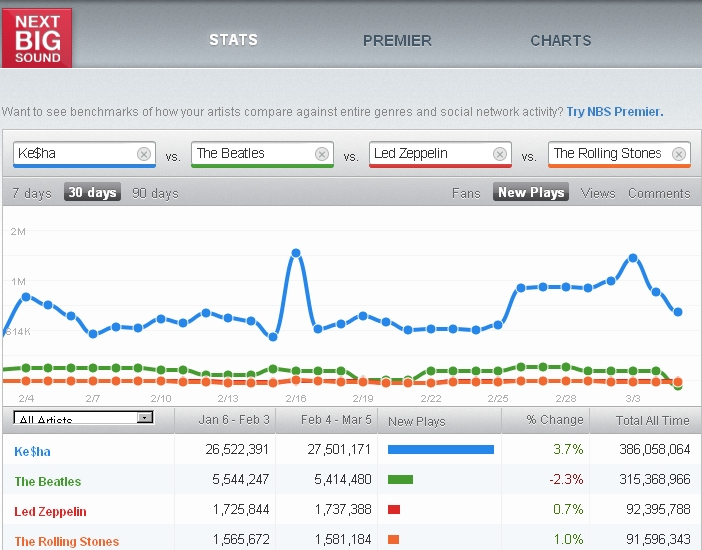Switch the time range to 7 days
The height and width of the screenshot is (550, 702).
31,193
